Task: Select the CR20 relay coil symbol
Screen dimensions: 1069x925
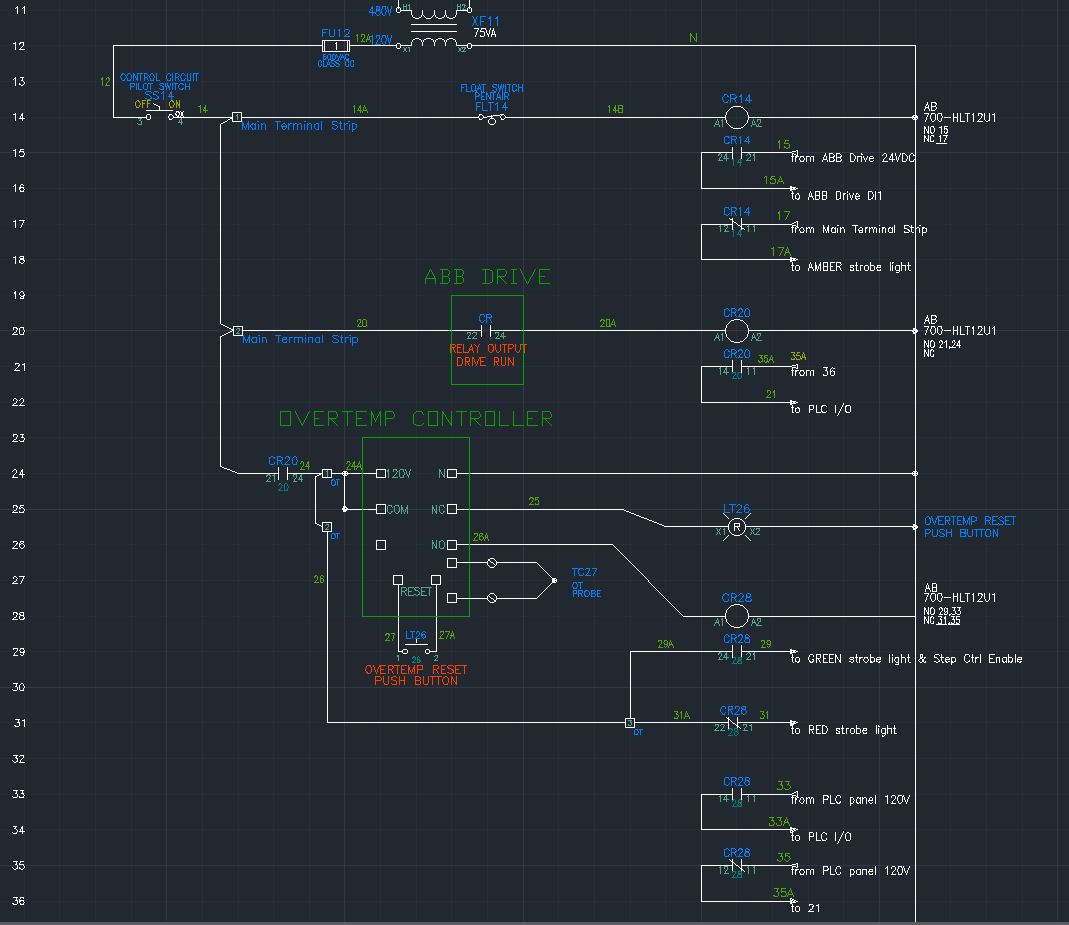Action: 737,330
